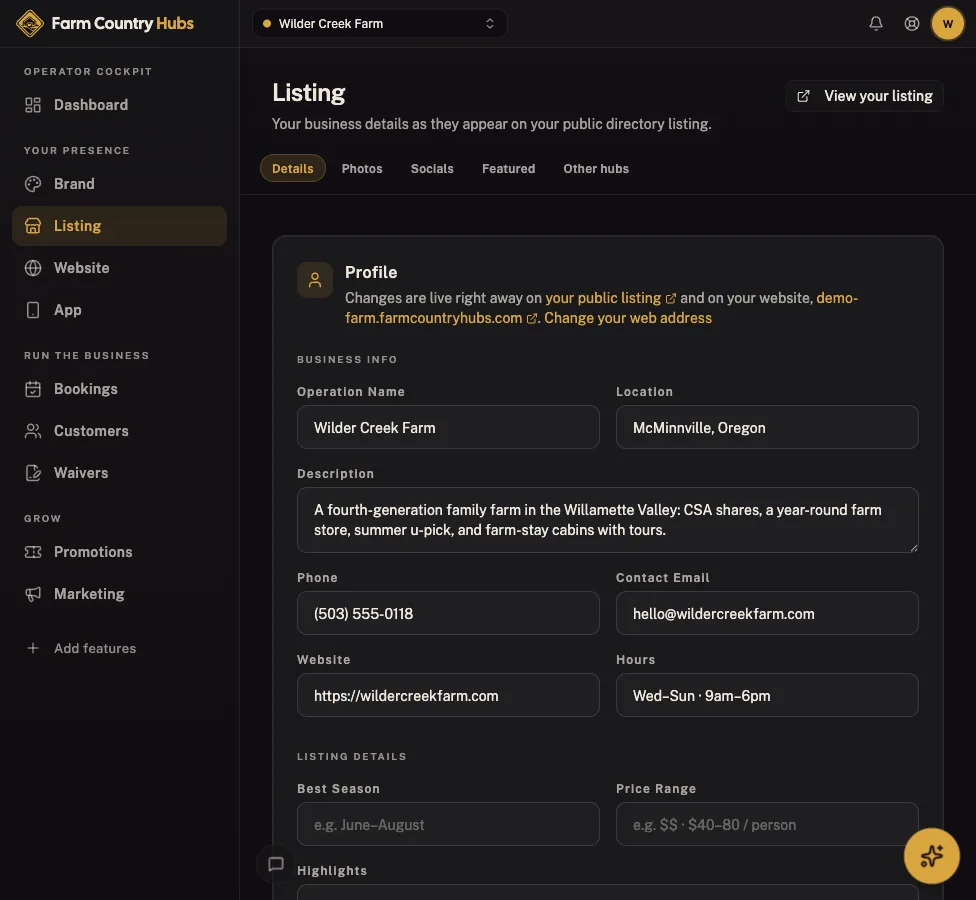Click into the Description textarea
The width and height of the screenshot is (976, 900).
click(x=608, y=520)
